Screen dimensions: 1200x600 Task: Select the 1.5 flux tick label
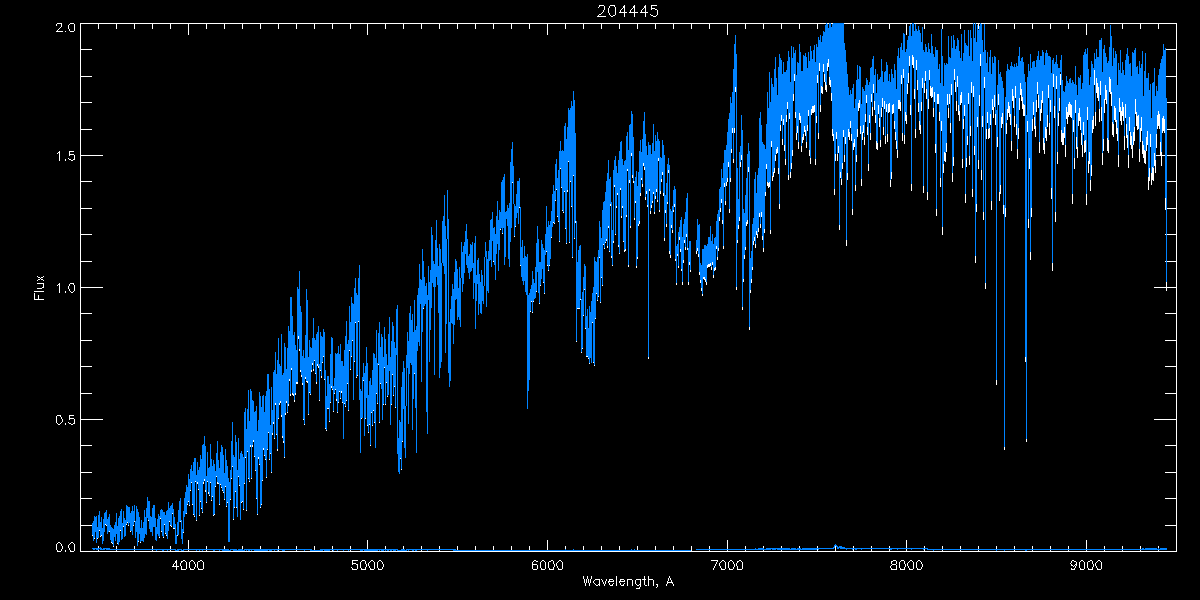(64, 157)
